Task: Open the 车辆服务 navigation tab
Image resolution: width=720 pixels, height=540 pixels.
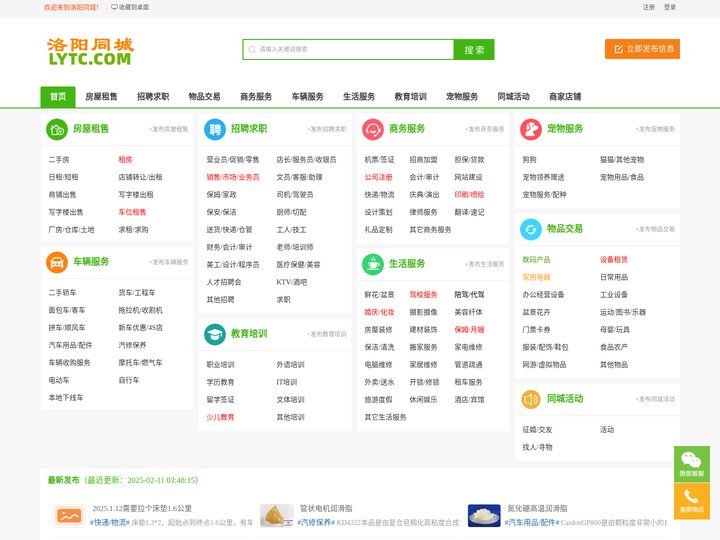Action: pyautogui.click(x=308, y=96)
